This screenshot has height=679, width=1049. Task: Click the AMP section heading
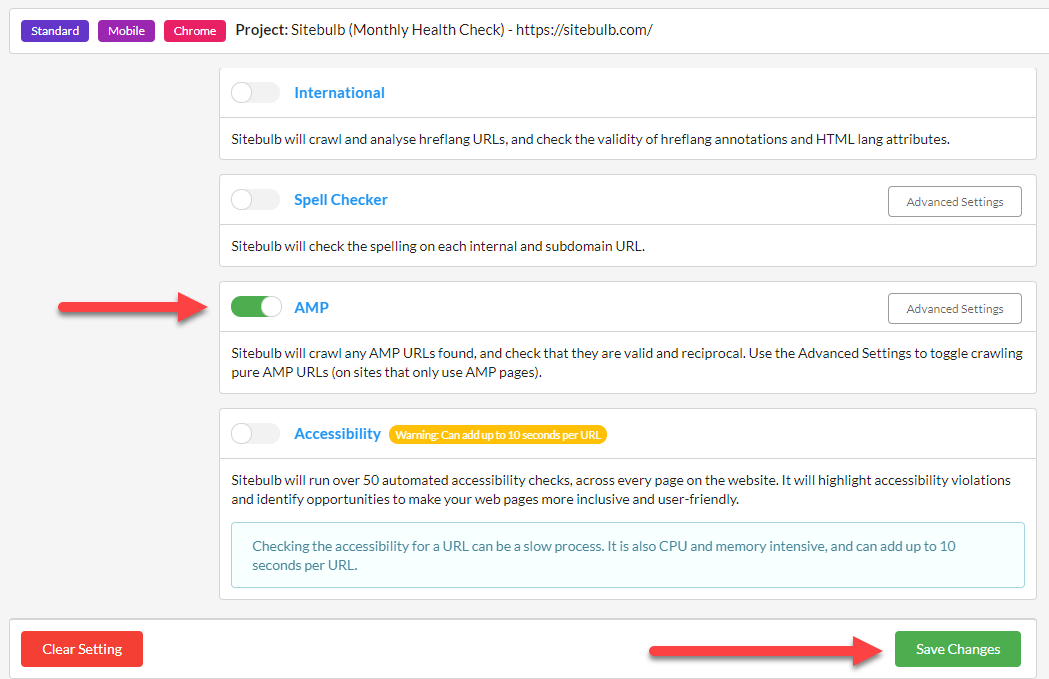tap(311, 308)
